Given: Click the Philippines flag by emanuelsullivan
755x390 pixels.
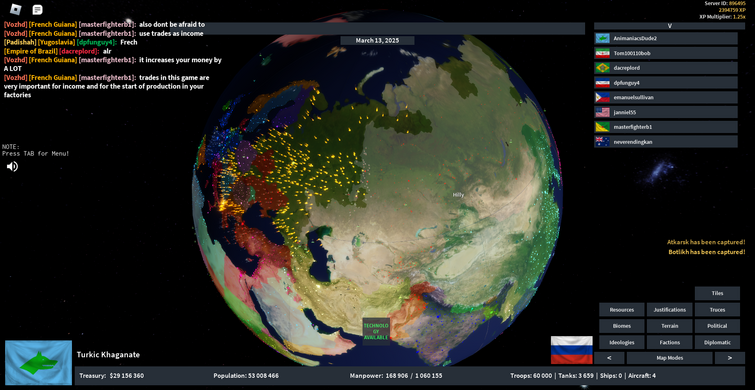Looking at the screenshot, I should point(602,97).
